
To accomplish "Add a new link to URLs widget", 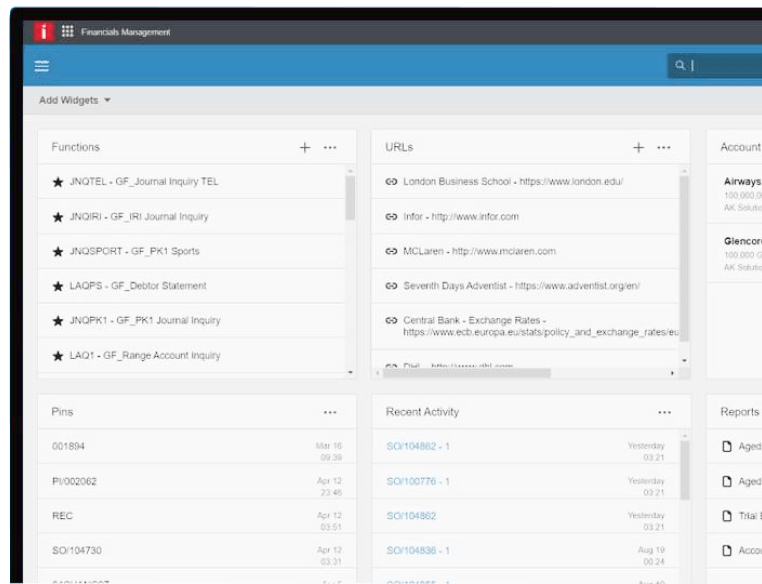I will (x=639, y=148).
